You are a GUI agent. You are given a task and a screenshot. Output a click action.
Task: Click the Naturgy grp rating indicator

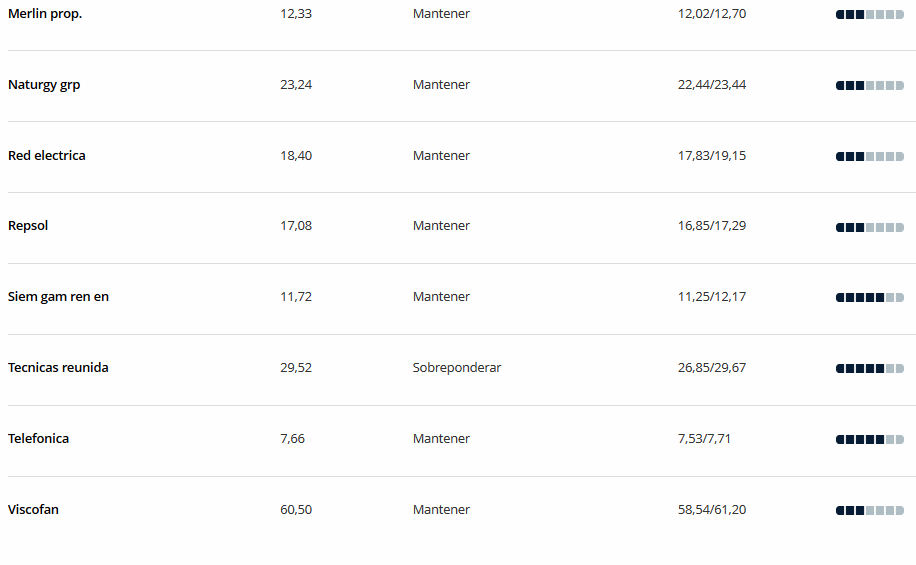[x=869, y=86]
